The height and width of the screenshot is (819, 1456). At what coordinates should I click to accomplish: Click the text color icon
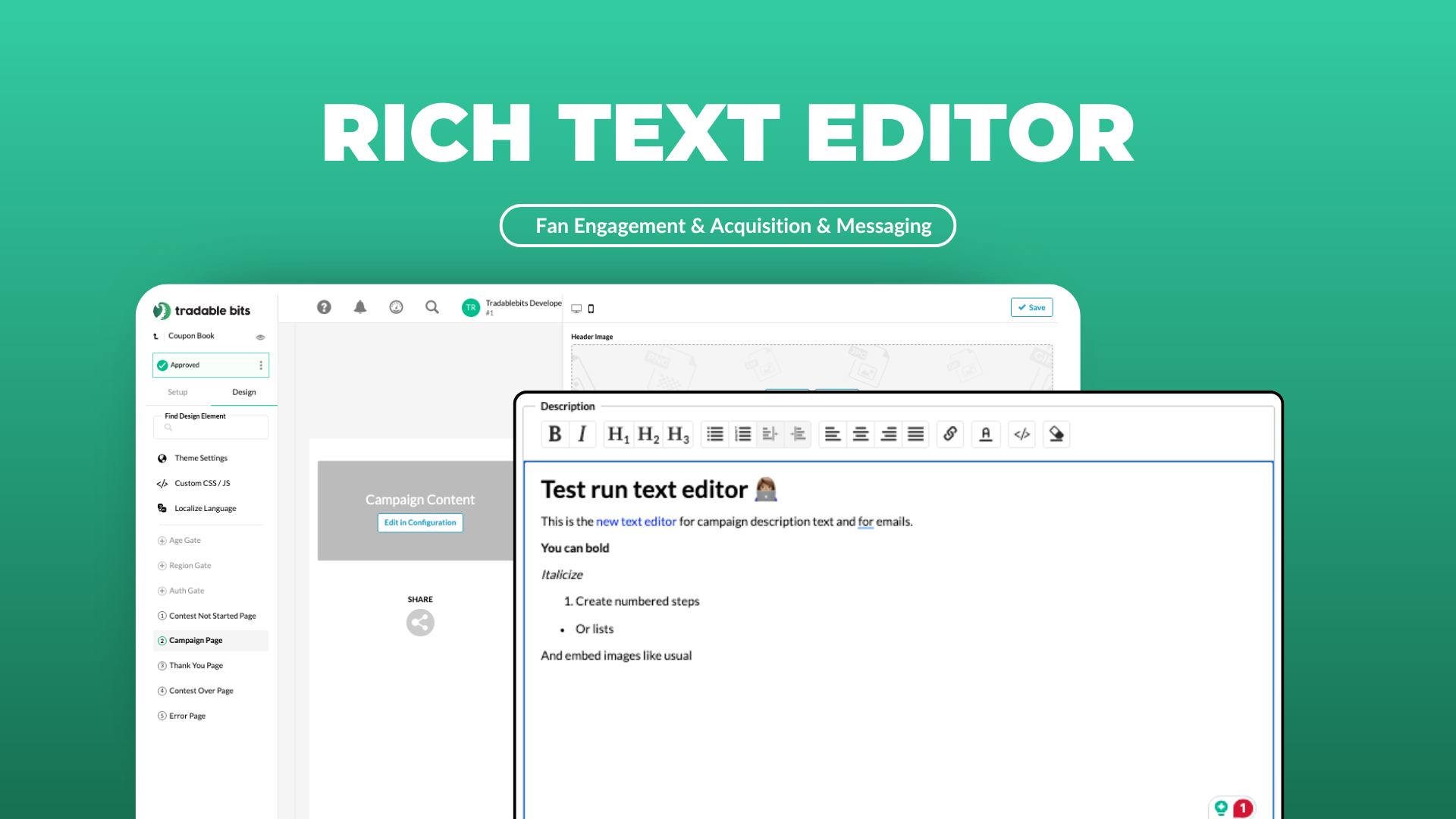(985, 434)
